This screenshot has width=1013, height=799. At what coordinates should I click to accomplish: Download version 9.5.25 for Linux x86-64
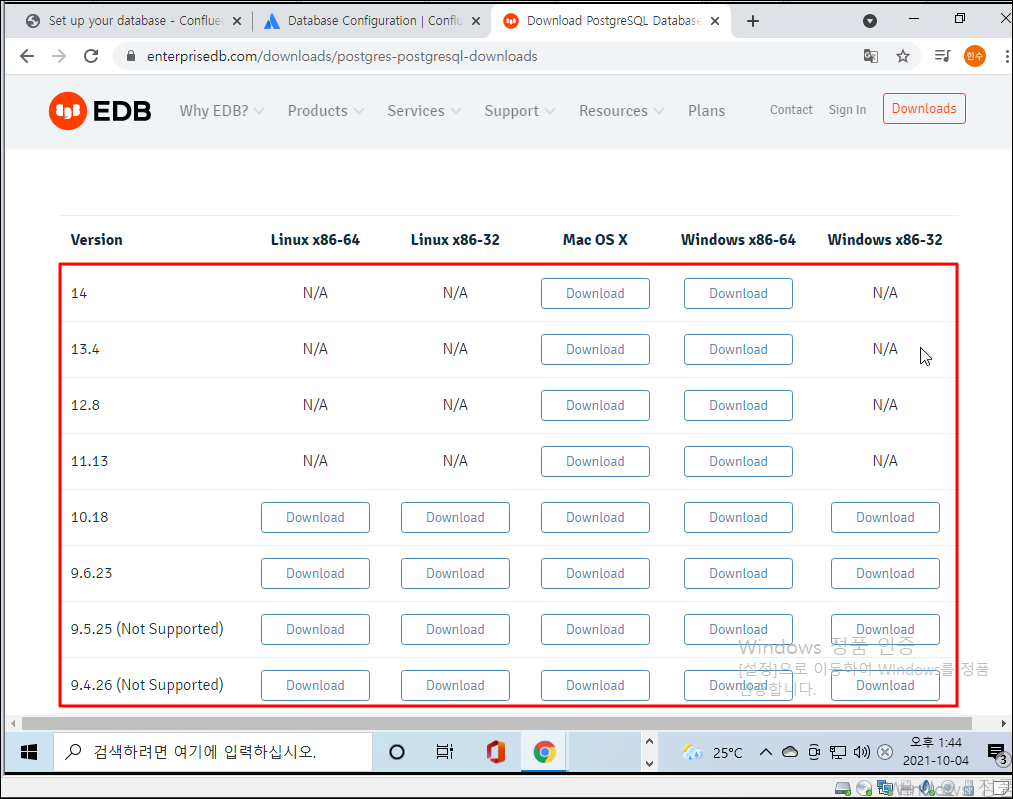[x=315, y=629]
